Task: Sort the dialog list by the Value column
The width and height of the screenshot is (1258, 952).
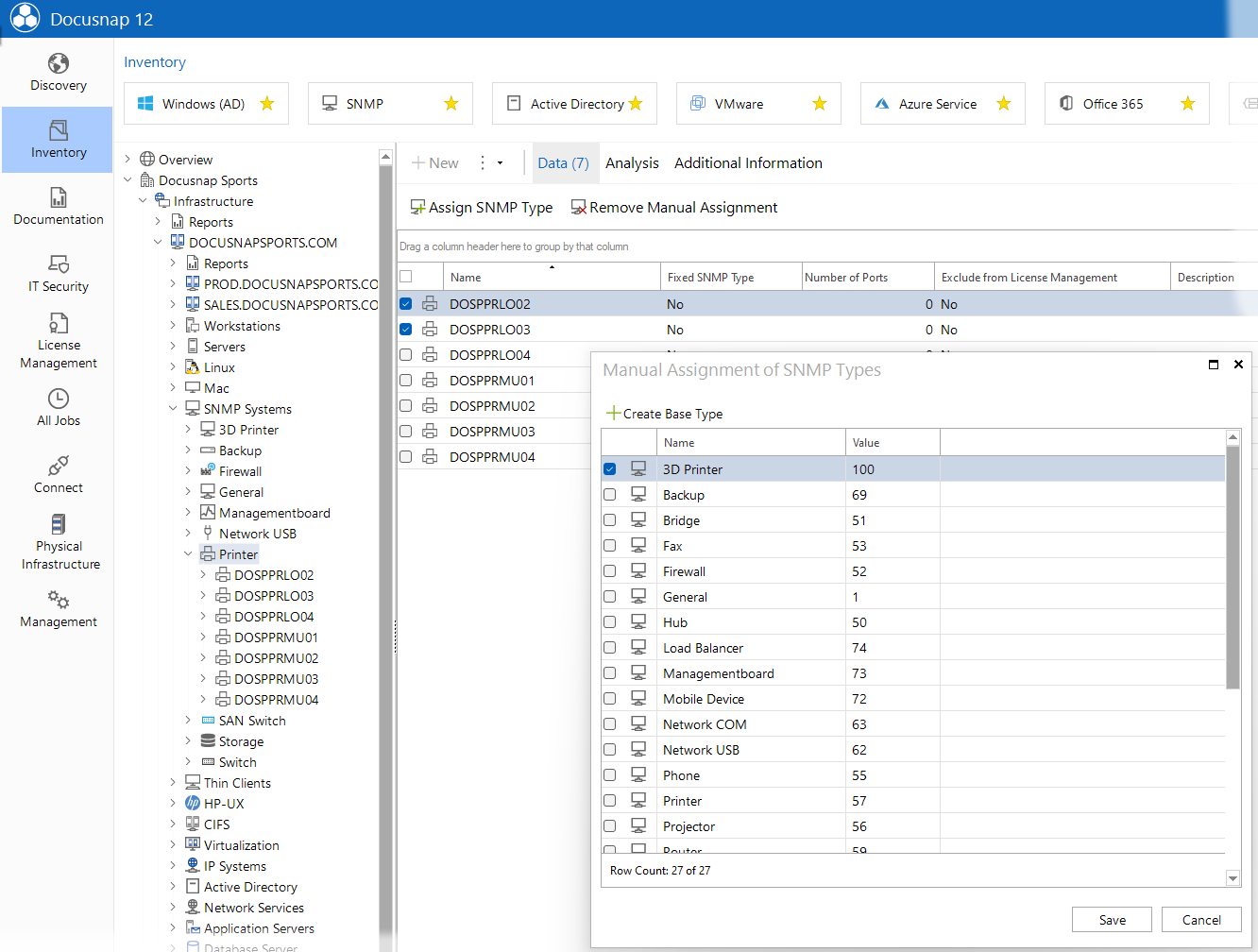Action: pyautogui.click(x=892, y=442)
